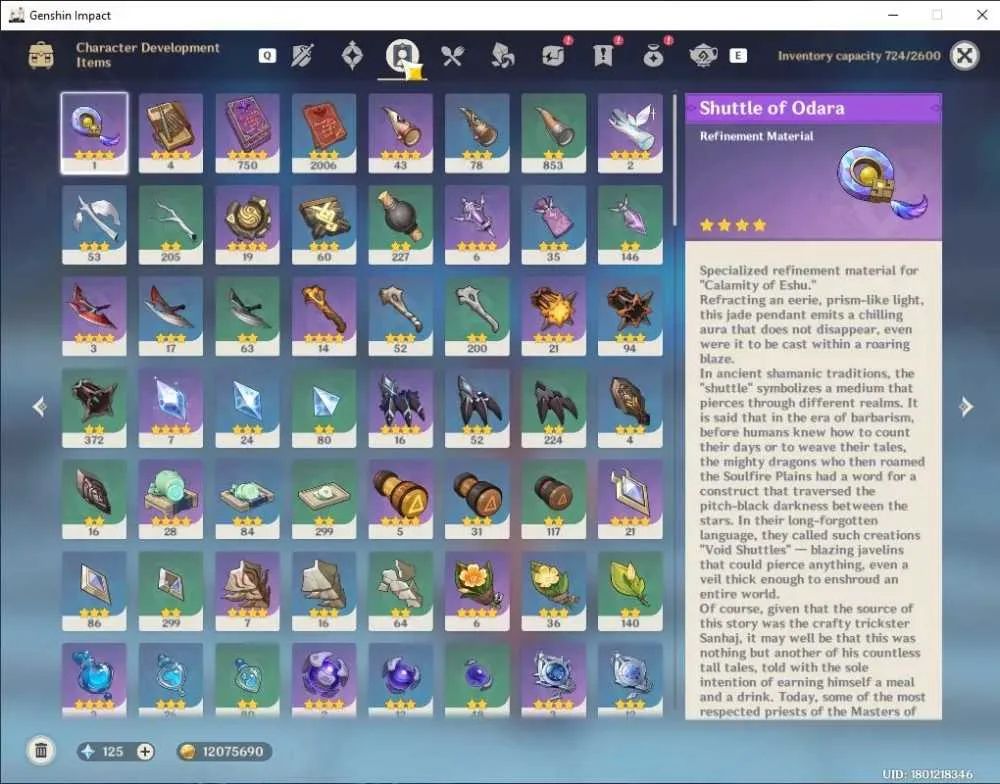Viewport: 1000px width, 784px height.
Task: Choose the horn item with count 43
Action: 401,133
